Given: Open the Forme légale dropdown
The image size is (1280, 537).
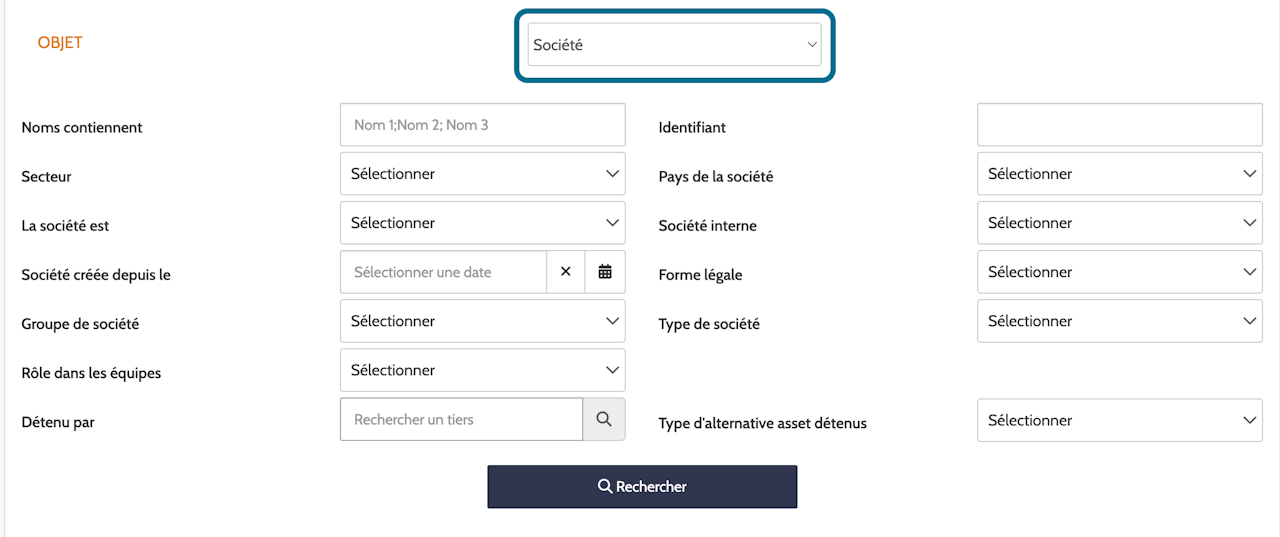Looking at the screenshot, I should click(x=1120, y=272).
